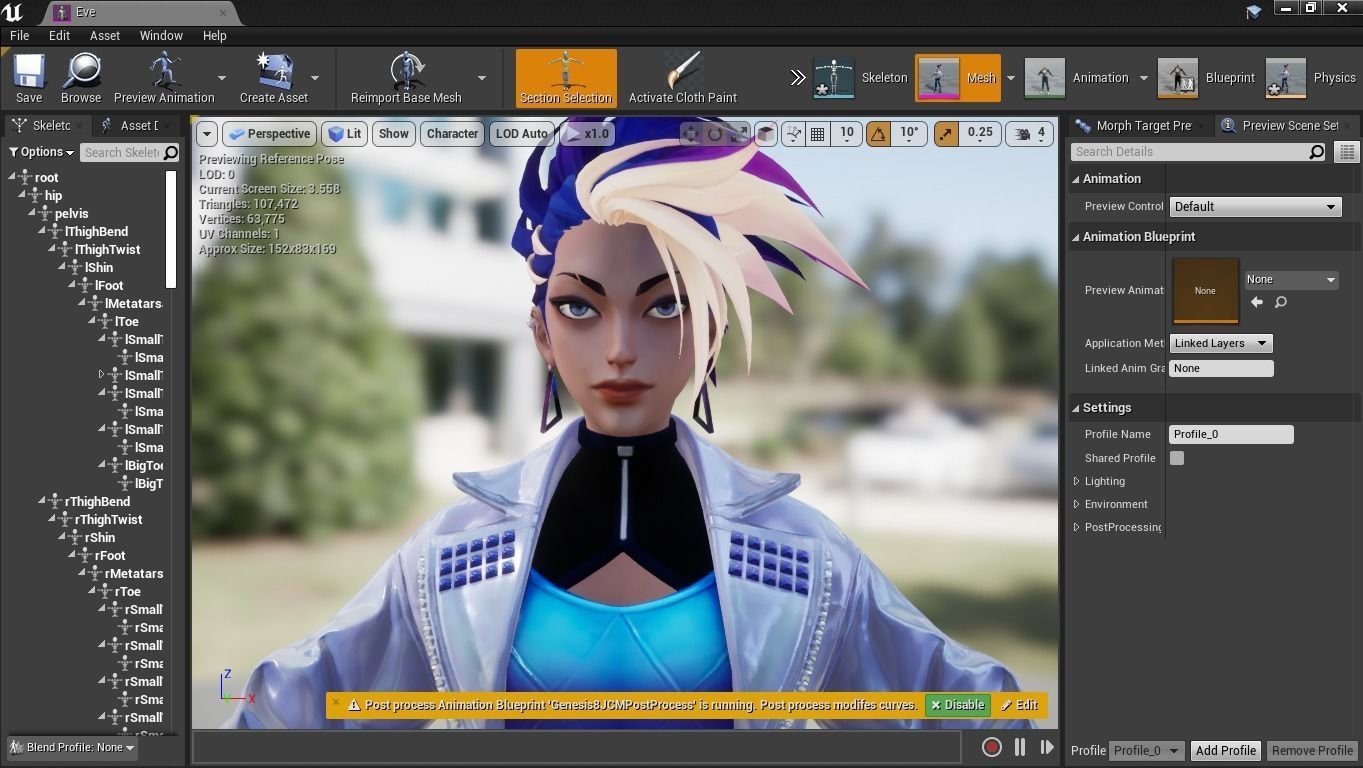Open the Blend Profile dropdown
Screen dimensions: 1363x768
click(74, 747)
